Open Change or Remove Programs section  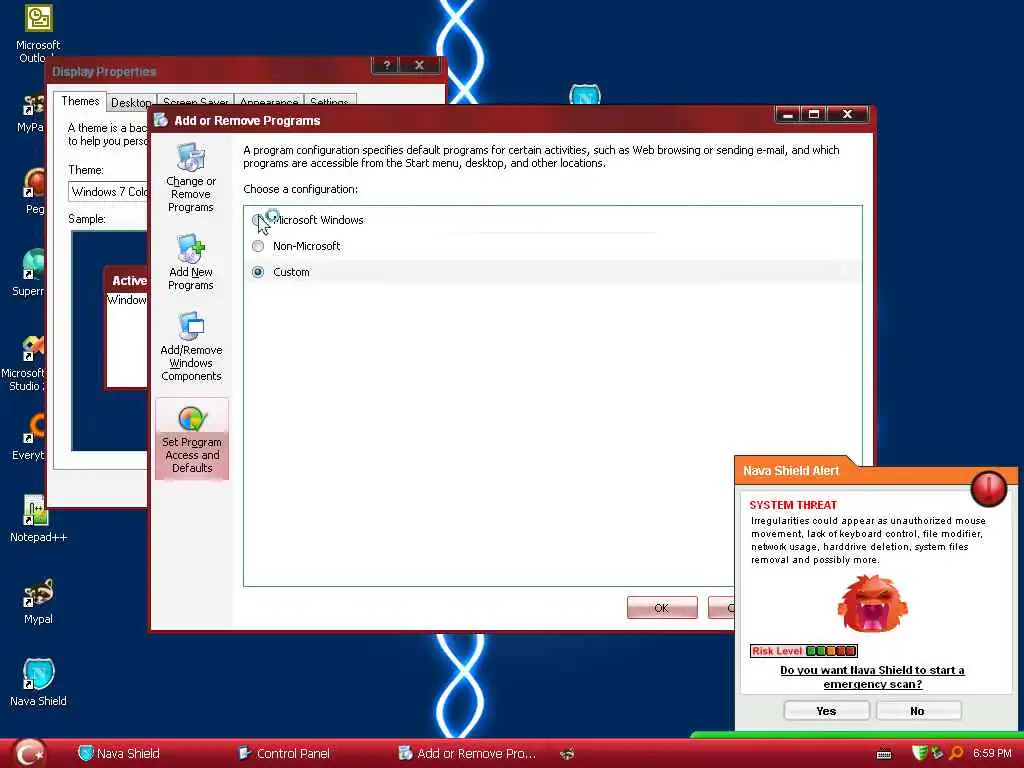(191, 178)
